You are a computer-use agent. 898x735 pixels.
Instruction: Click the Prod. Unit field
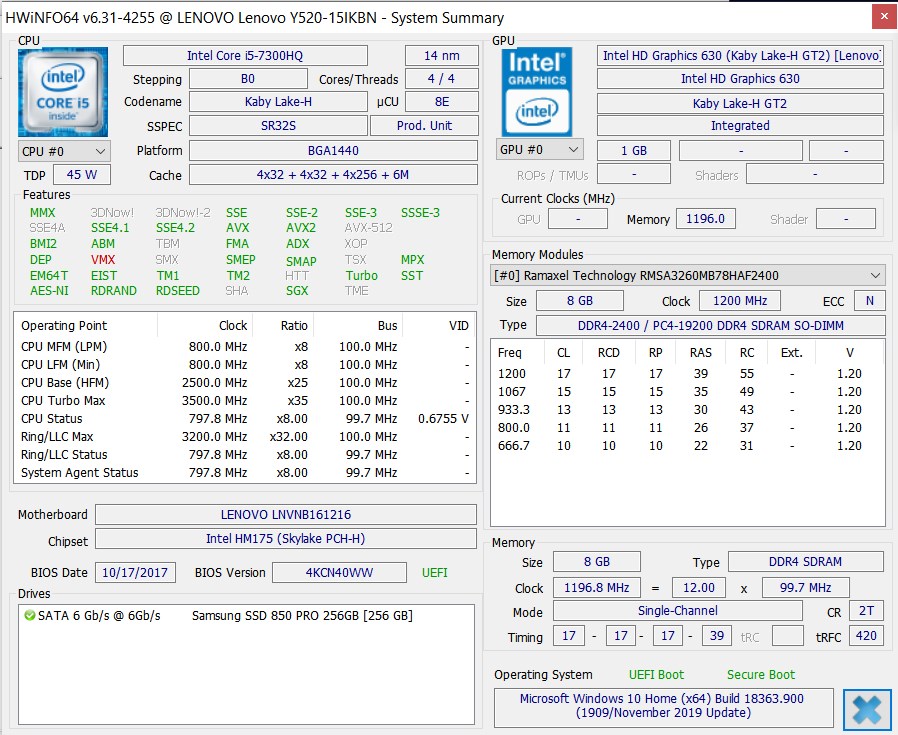click(424, 126)
